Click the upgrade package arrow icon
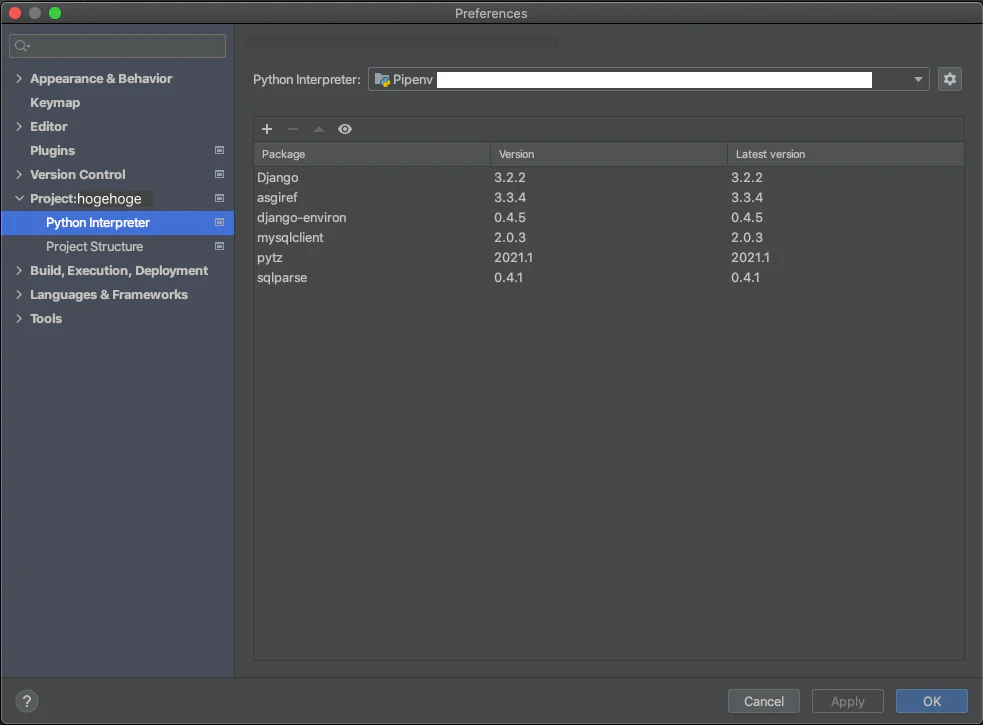The height and width of the screenshot is (725, 983). coord(318,129)
